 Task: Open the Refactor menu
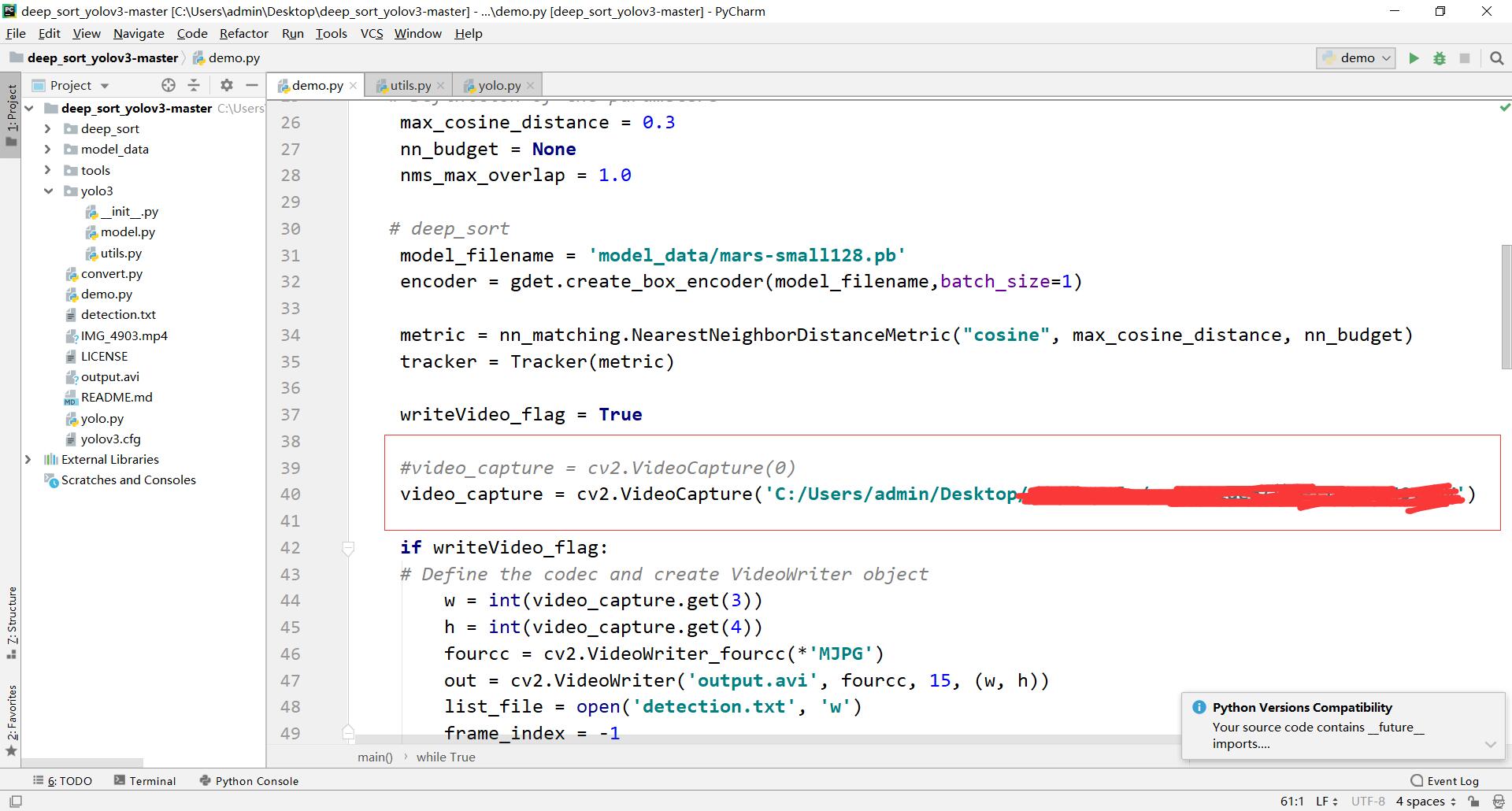click(243, 33)
